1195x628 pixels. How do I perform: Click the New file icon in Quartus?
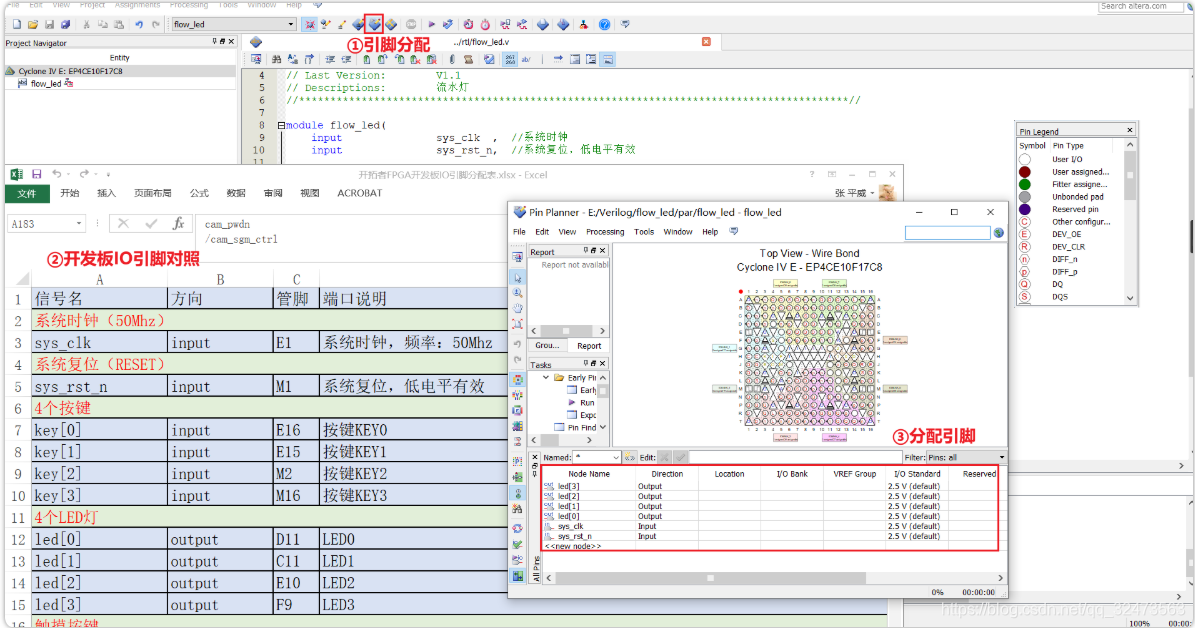coord(17,24)
